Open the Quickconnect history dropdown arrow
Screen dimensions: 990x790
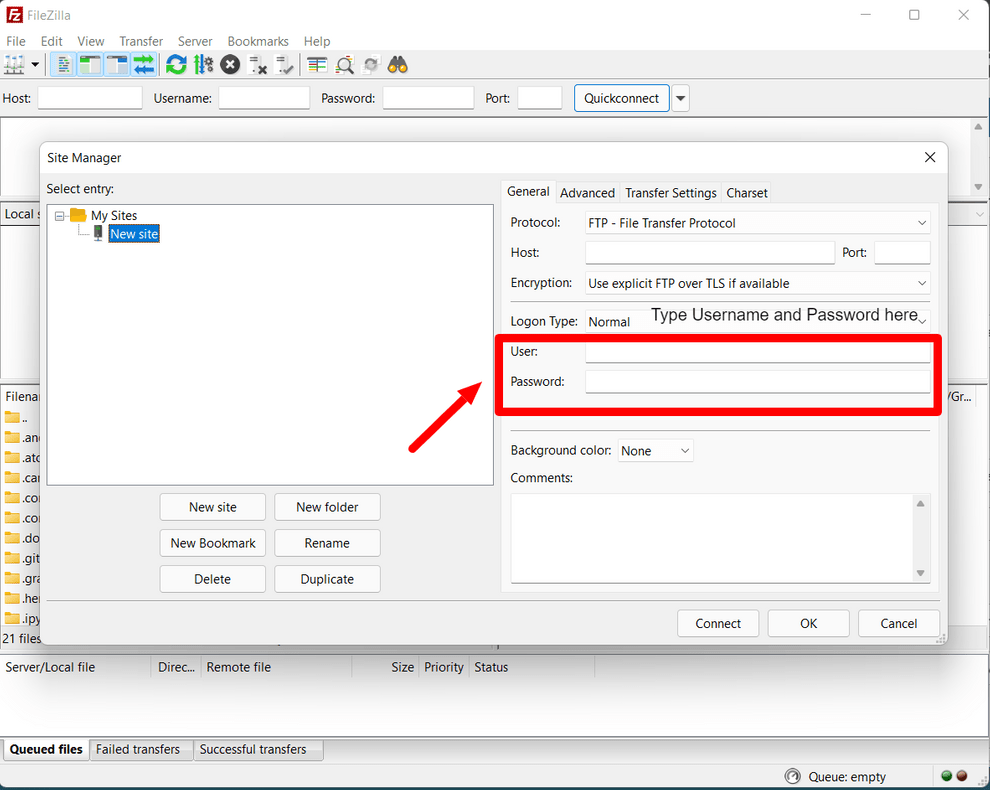click(681, 98)
